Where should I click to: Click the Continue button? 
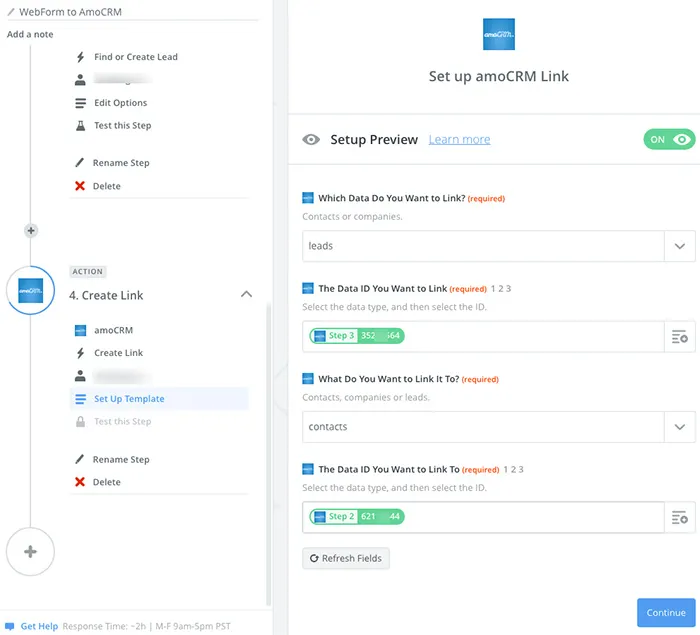click(666, 613)
